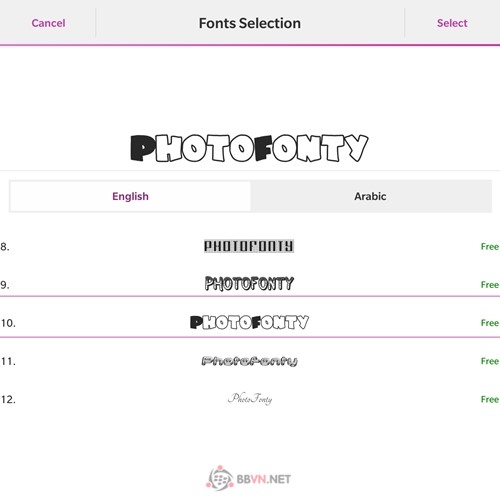The width and height of the screenshot is (500, 500).
Task: Click the BBVN.NET logo icon
Action: coord(220,478)
